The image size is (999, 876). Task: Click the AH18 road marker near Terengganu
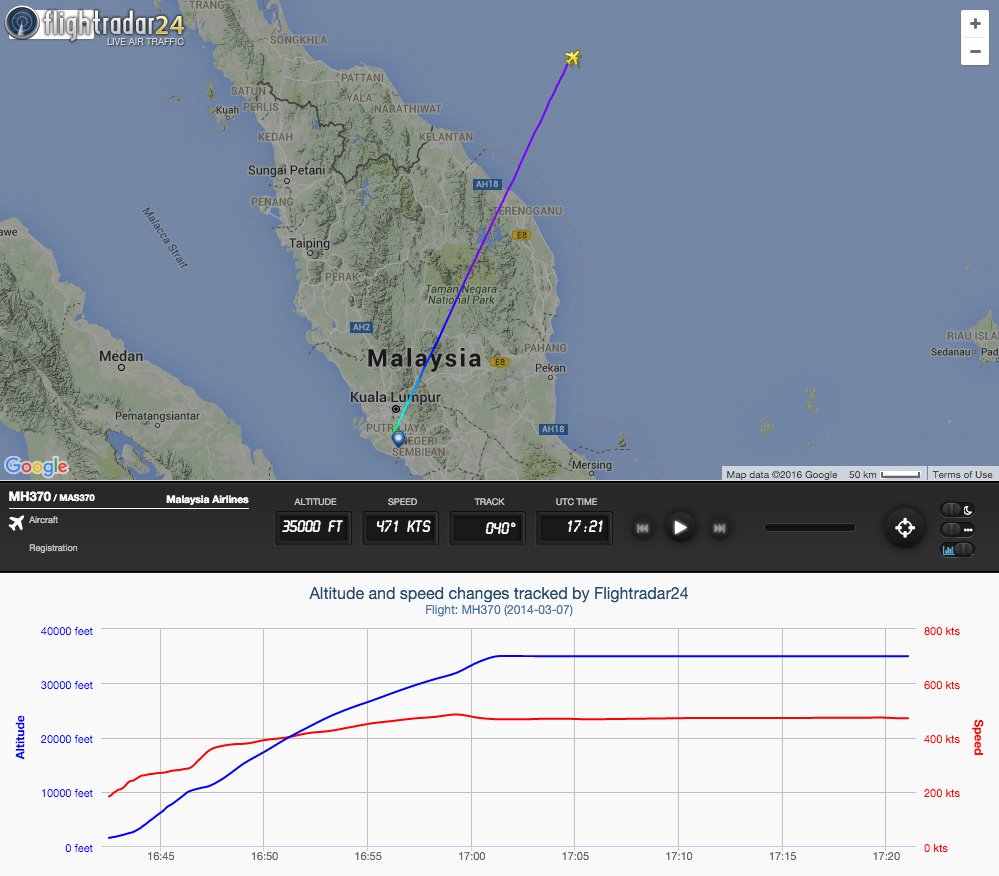[487, 184]
